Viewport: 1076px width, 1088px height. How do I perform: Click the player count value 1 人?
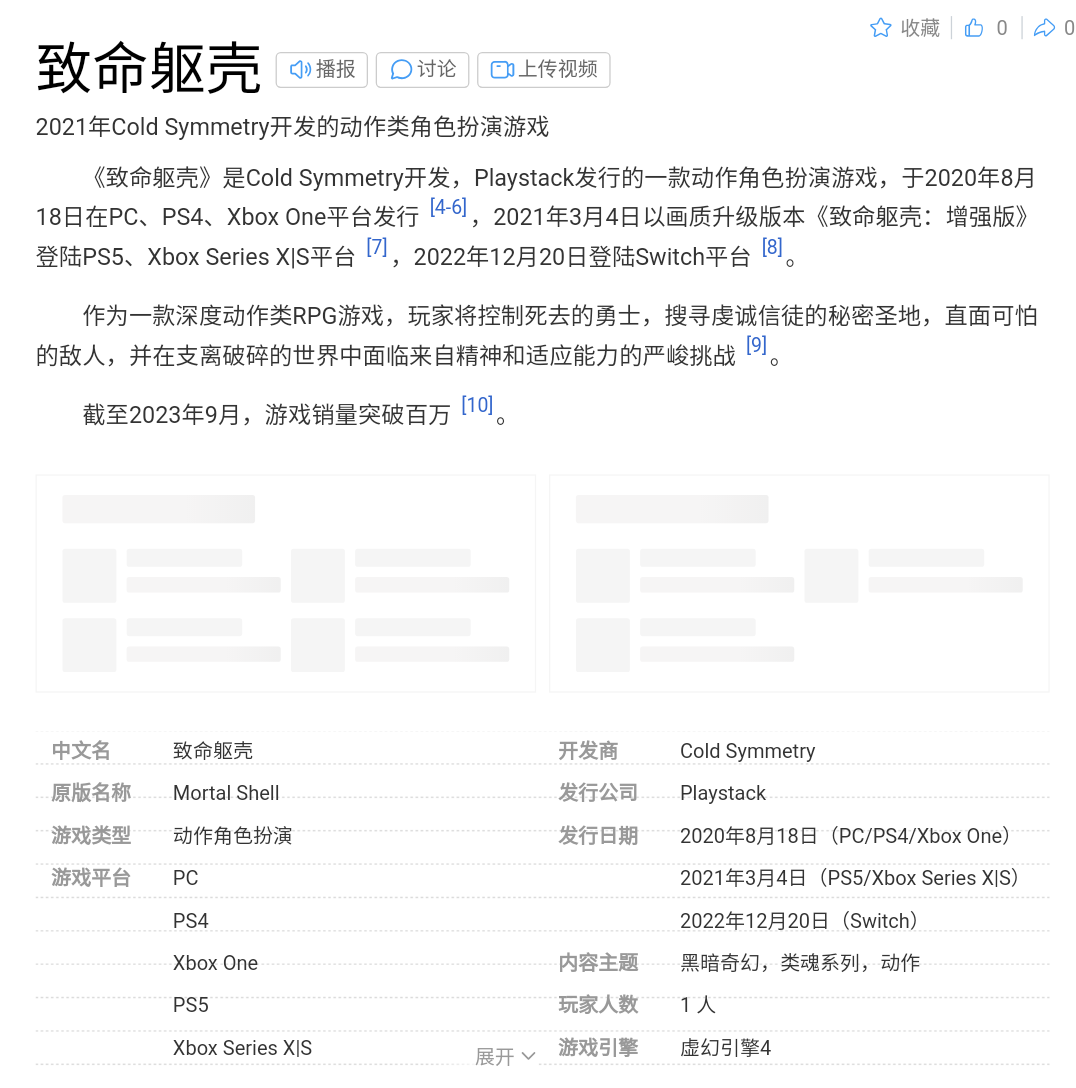point(697,1005)
